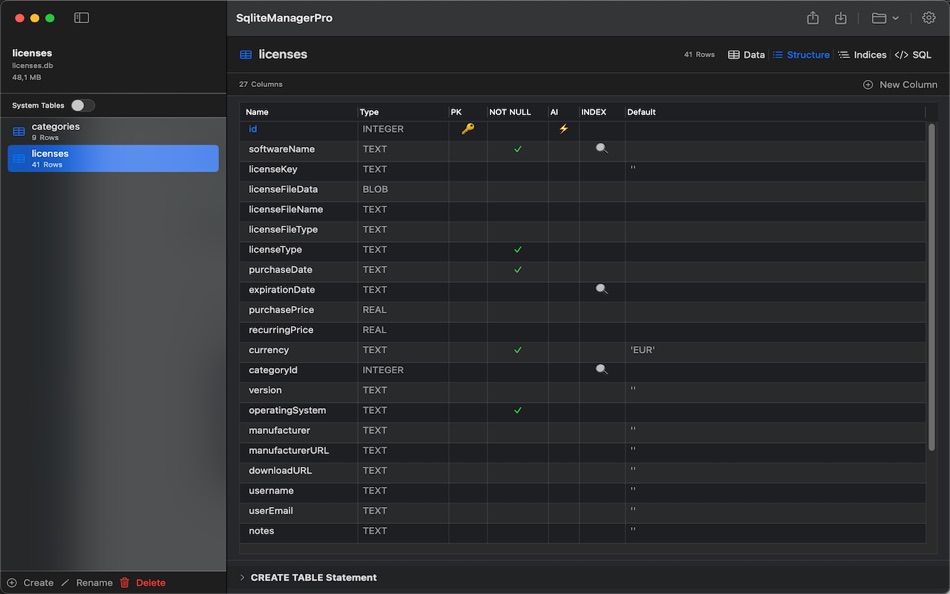Open the settings gear icon
The image size is (950, 594).
tap(928, 18)
